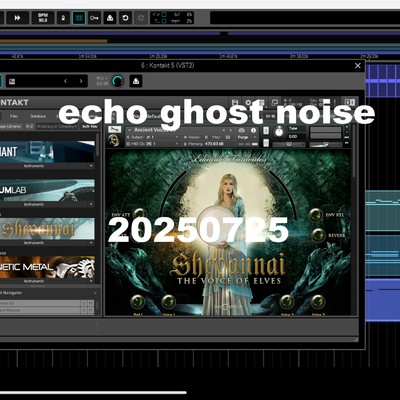Viewport: 400px width, 400px height.
Task: Select the Shevannai library banner
Action: 47,229
